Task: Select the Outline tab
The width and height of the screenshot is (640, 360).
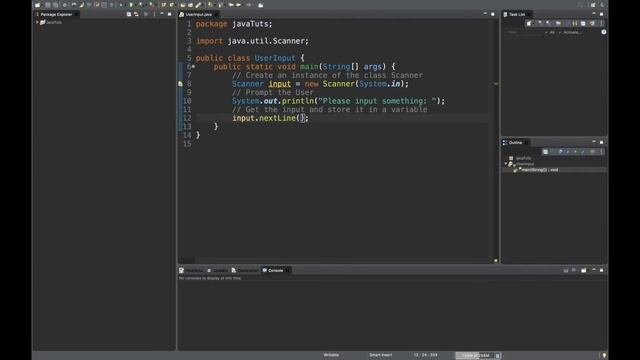Action: [x=515, y=142]
